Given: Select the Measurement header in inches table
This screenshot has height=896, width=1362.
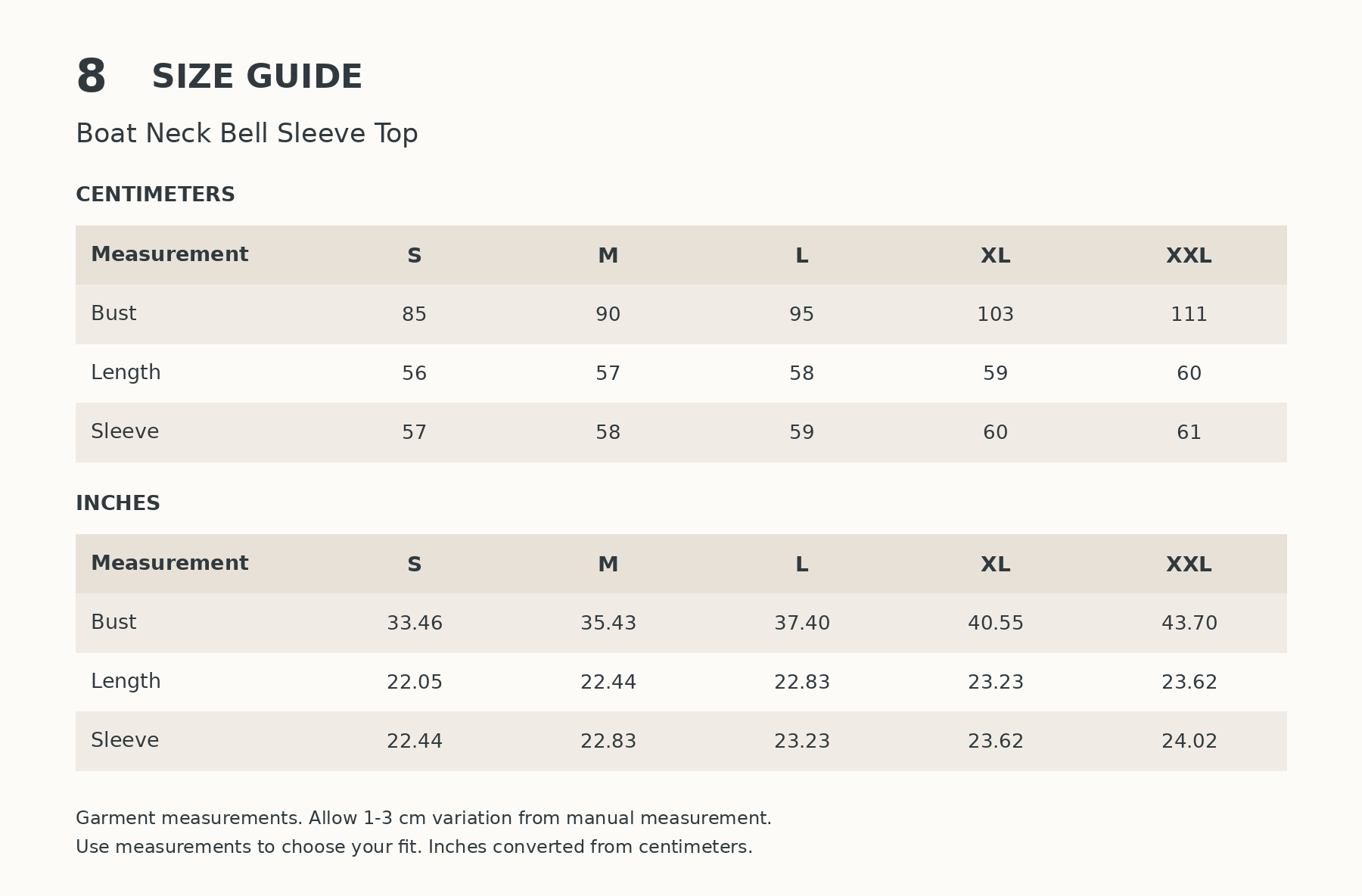Looking at the screenshot, I should pyautogui.click(x=169, y=563).
